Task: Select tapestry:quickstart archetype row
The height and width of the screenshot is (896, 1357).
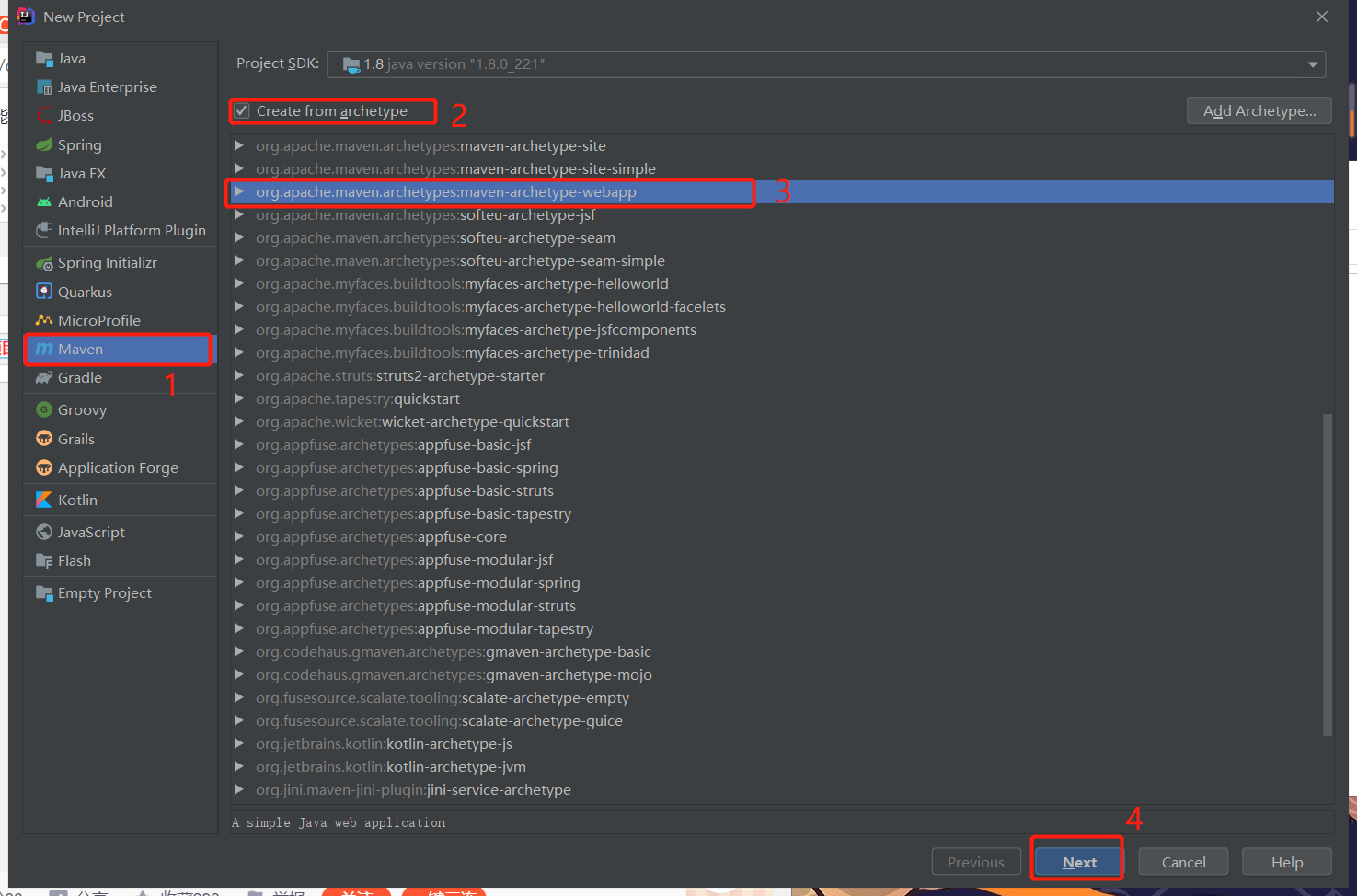Action: (782, 398)
